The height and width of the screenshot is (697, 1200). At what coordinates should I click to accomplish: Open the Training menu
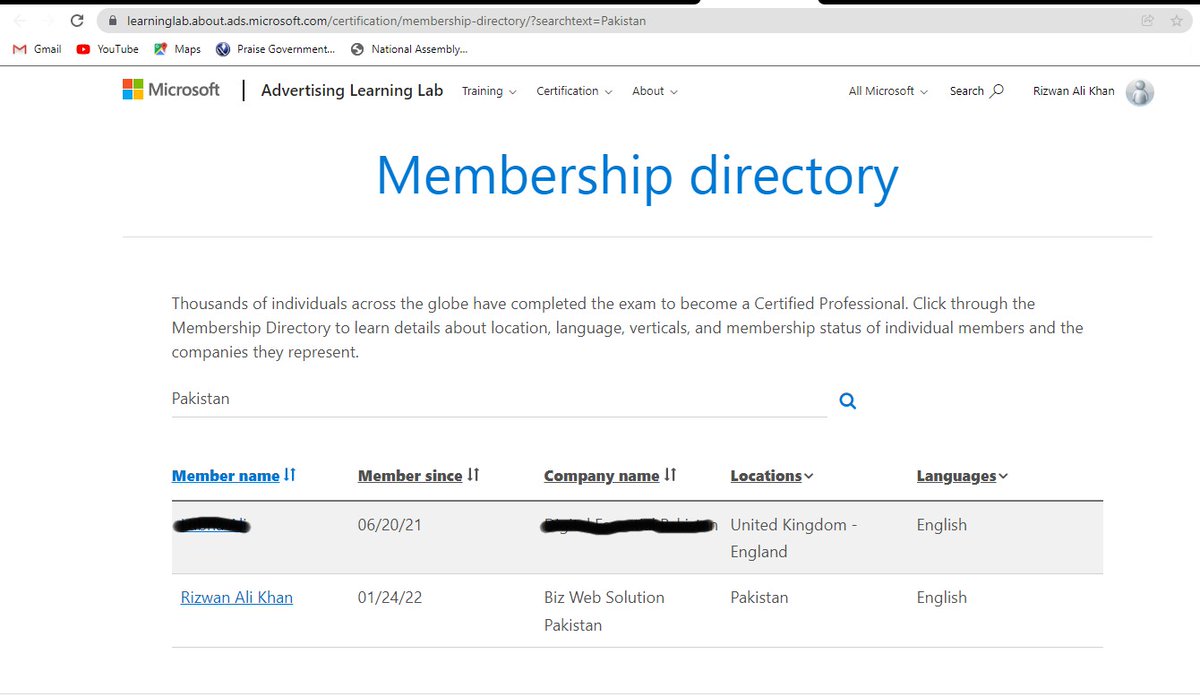489,91
